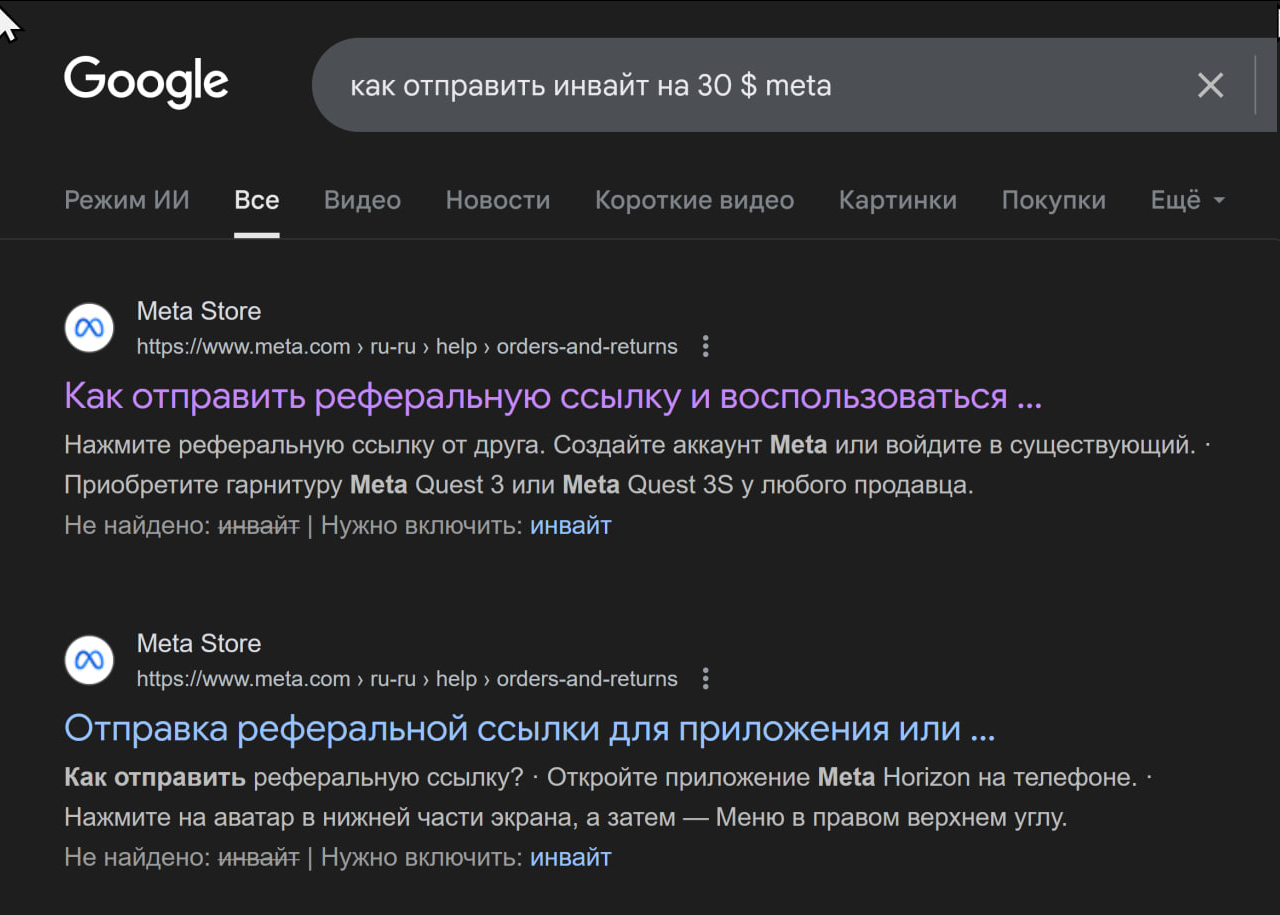
Task: Open the Покупки tab
Action: pyautogui.click(x=1053, y=200)
